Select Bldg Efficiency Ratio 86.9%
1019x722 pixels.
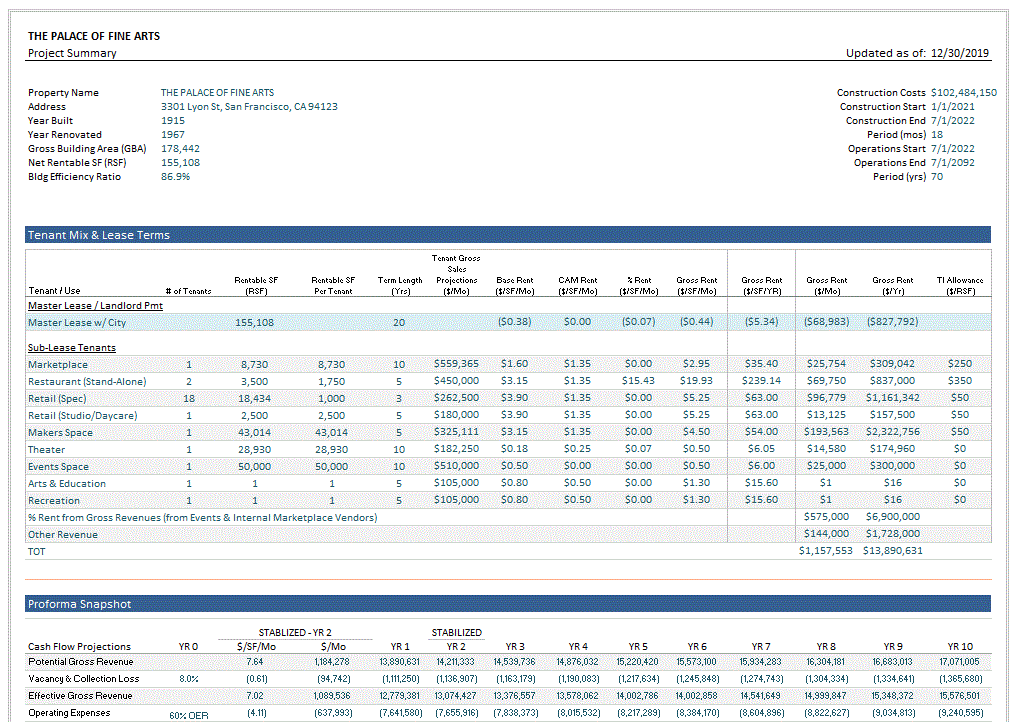click(175, 177)
